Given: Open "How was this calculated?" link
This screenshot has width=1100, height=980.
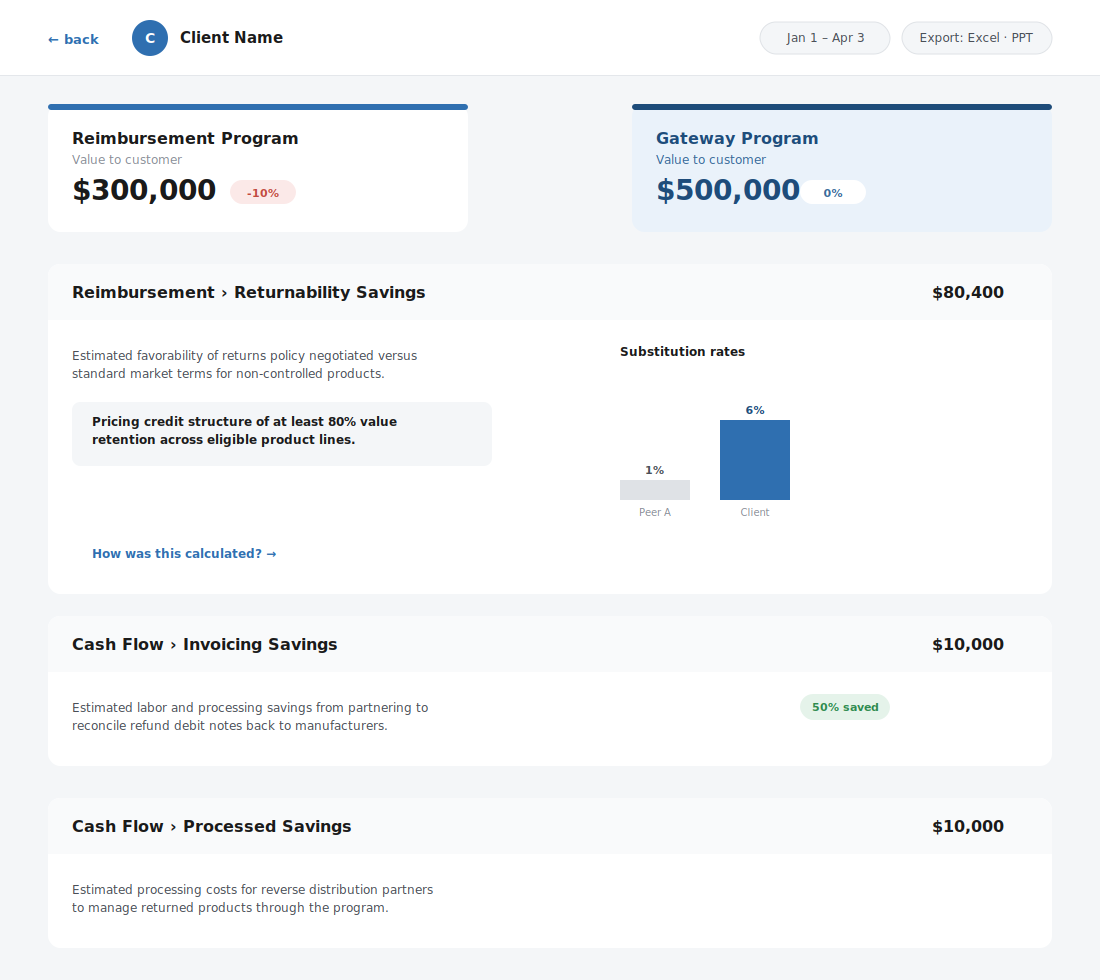Looking at the screenshot, I should [x=185, y=553].
